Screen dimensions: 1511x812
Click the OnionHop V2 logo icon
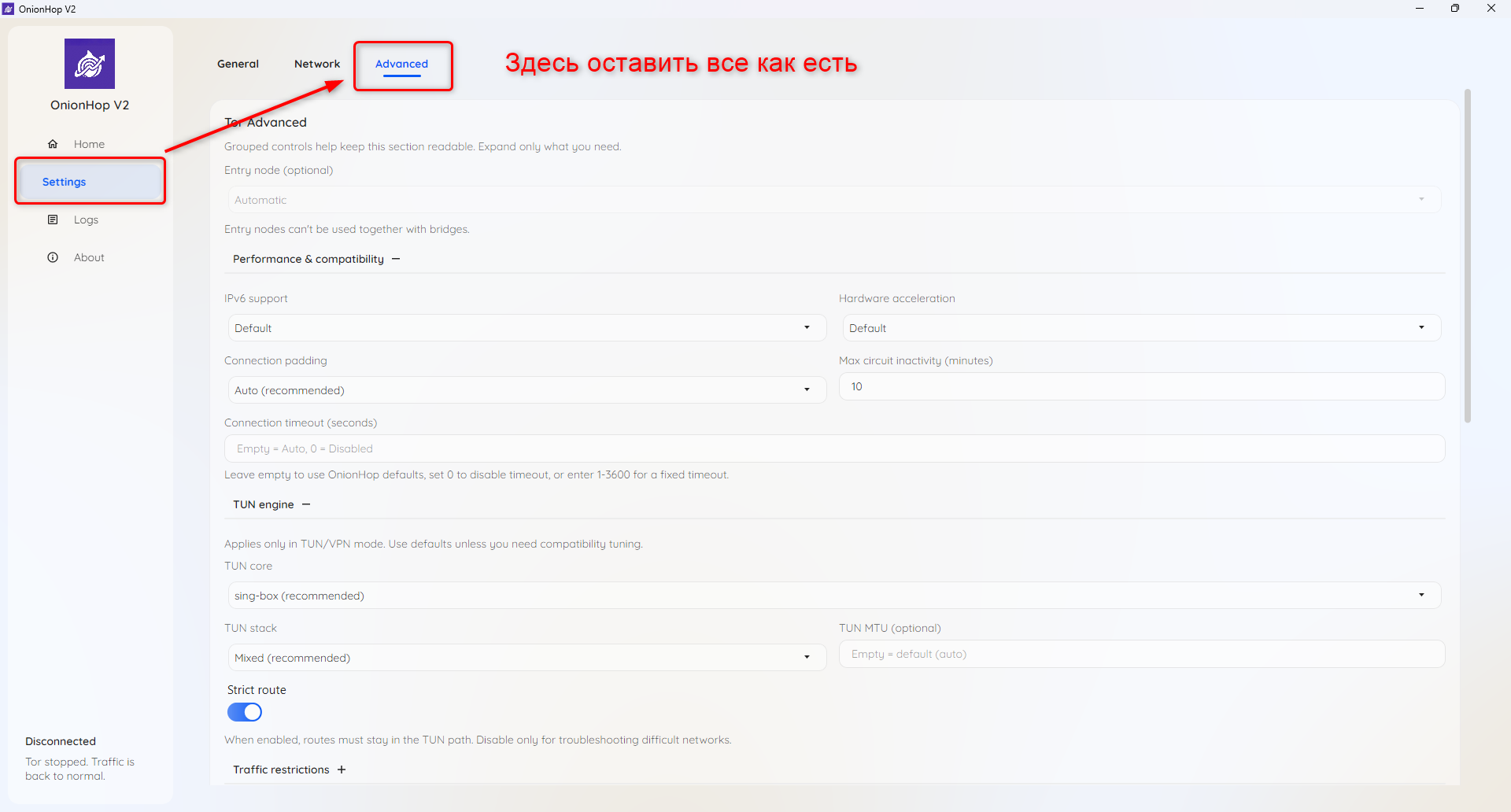tap(90, 64)
